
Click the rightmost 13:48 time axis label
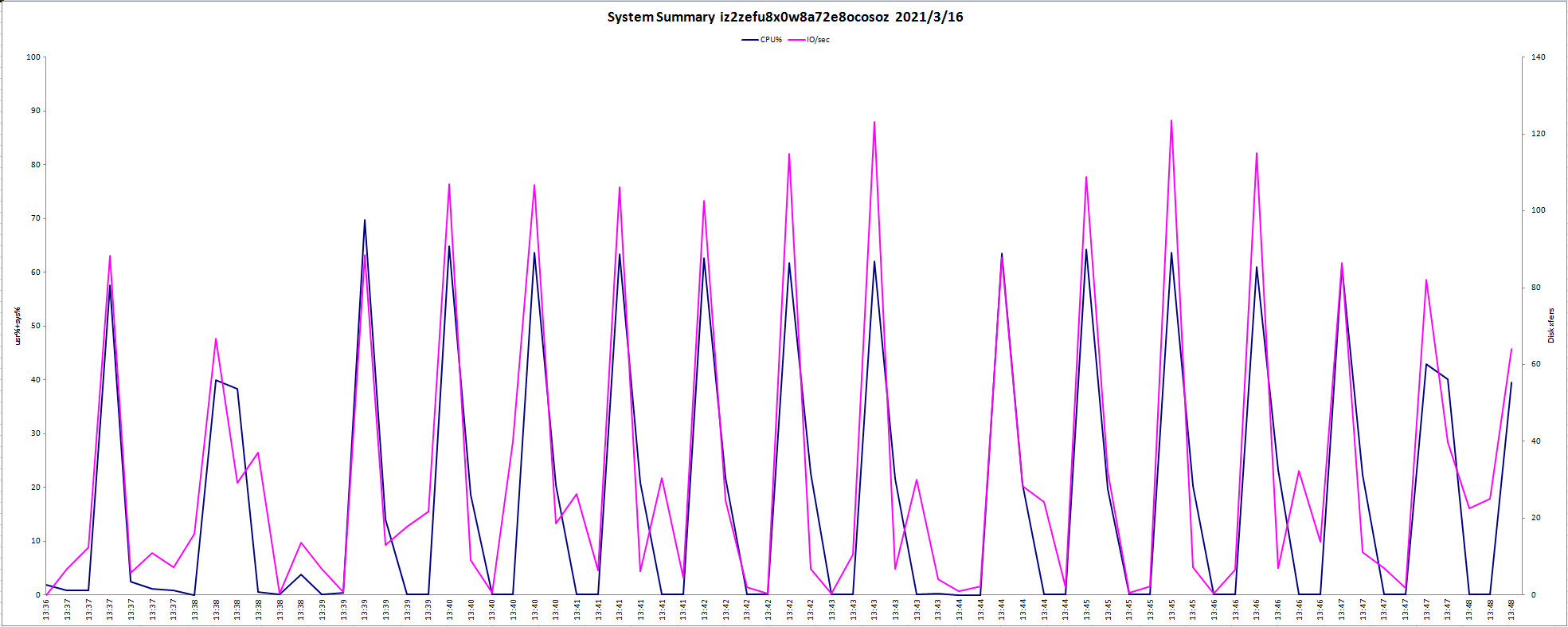click(x=1511, y=609)
